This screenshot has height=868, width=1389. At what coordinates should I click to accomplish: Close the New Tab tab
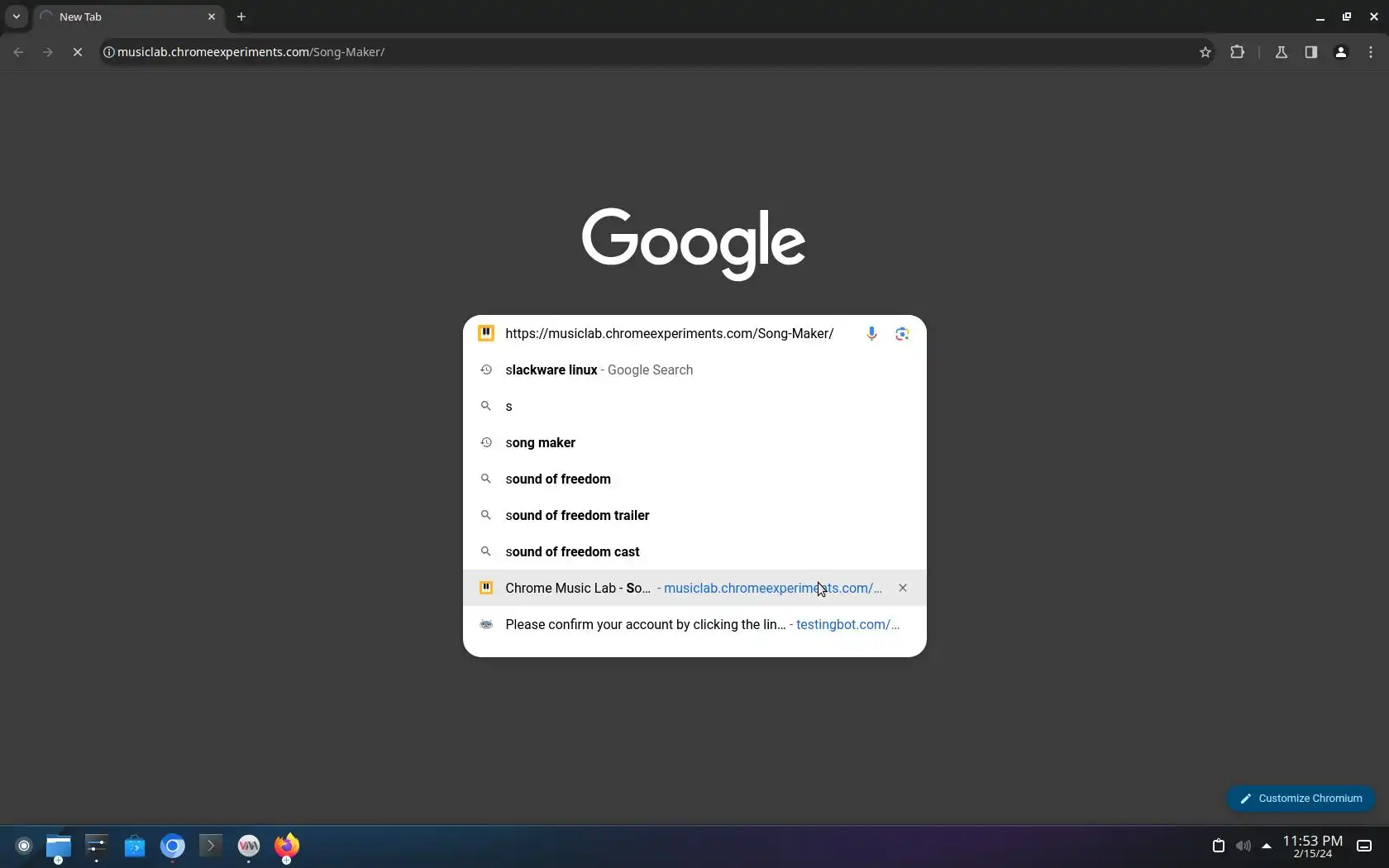[212, 17]
